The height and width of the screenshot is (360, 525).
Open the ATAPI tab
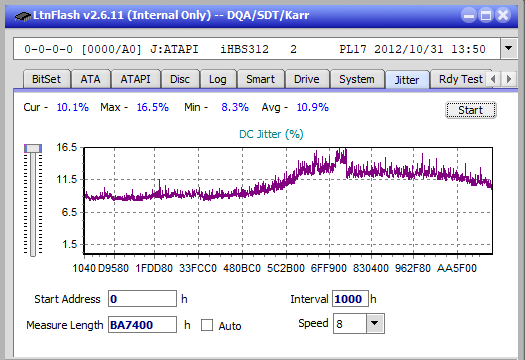pos(136,79)
